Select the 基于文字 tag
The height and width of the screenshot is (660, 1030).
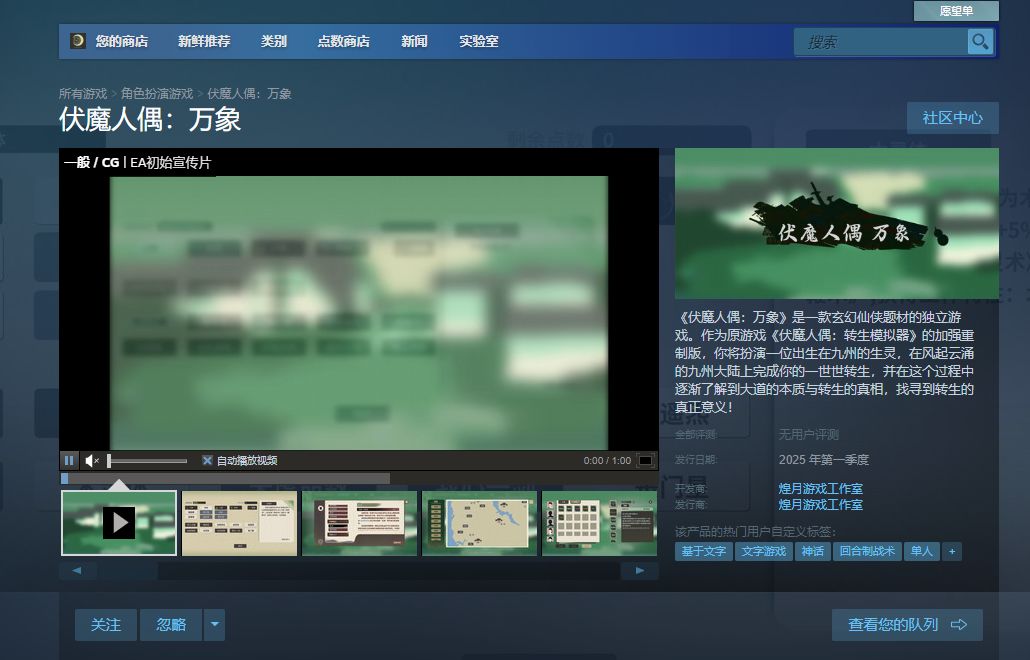[x=704, y=551]
